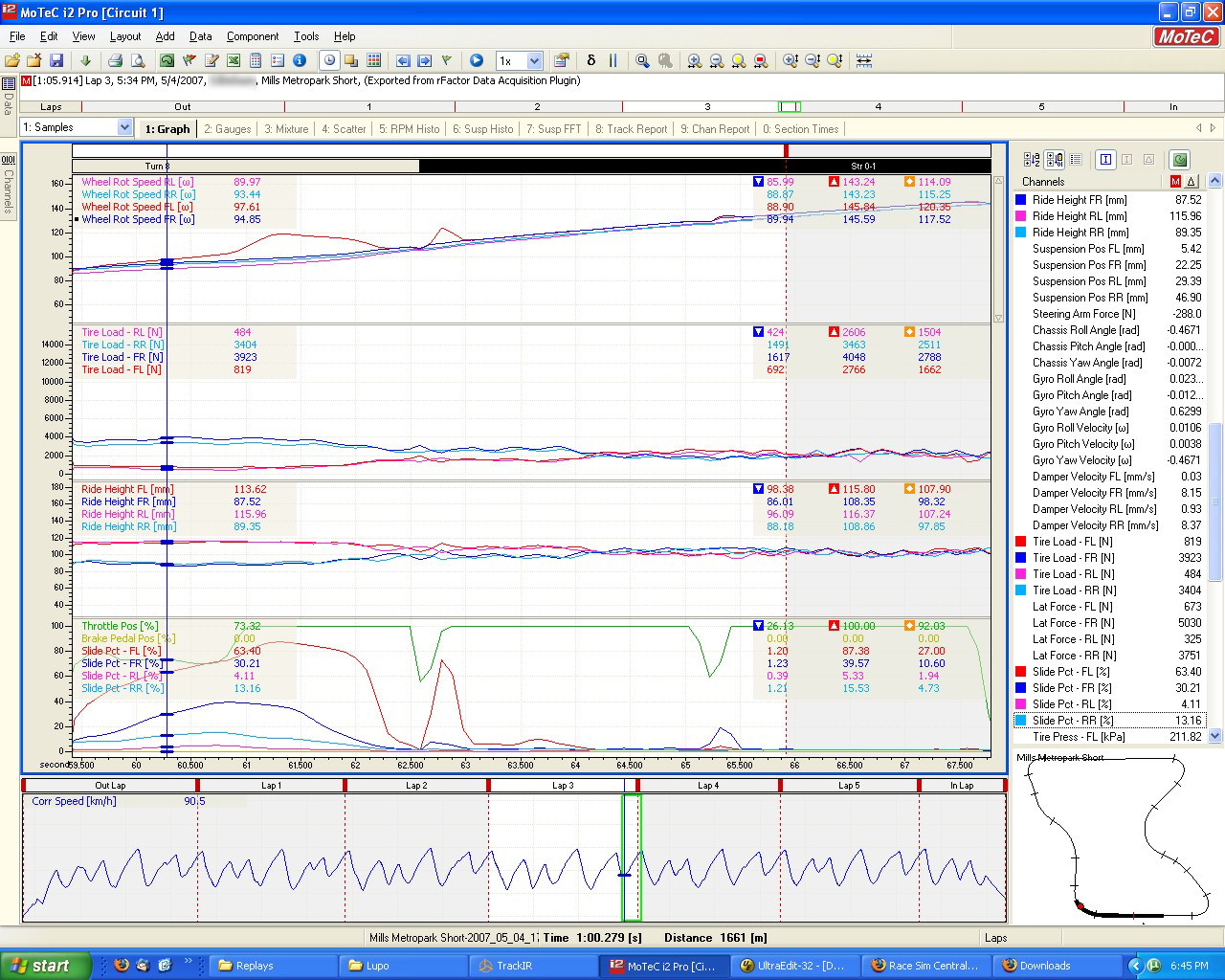
Task: Switch to the 2: Gauges tab
Action: tap(228, 129)
